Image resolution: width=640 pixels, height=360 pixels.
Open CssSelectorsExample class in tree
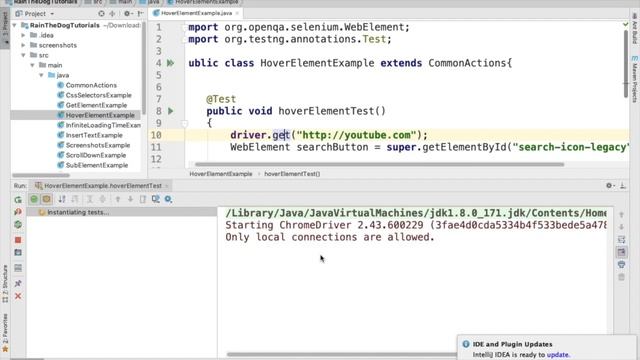(98, 95)
